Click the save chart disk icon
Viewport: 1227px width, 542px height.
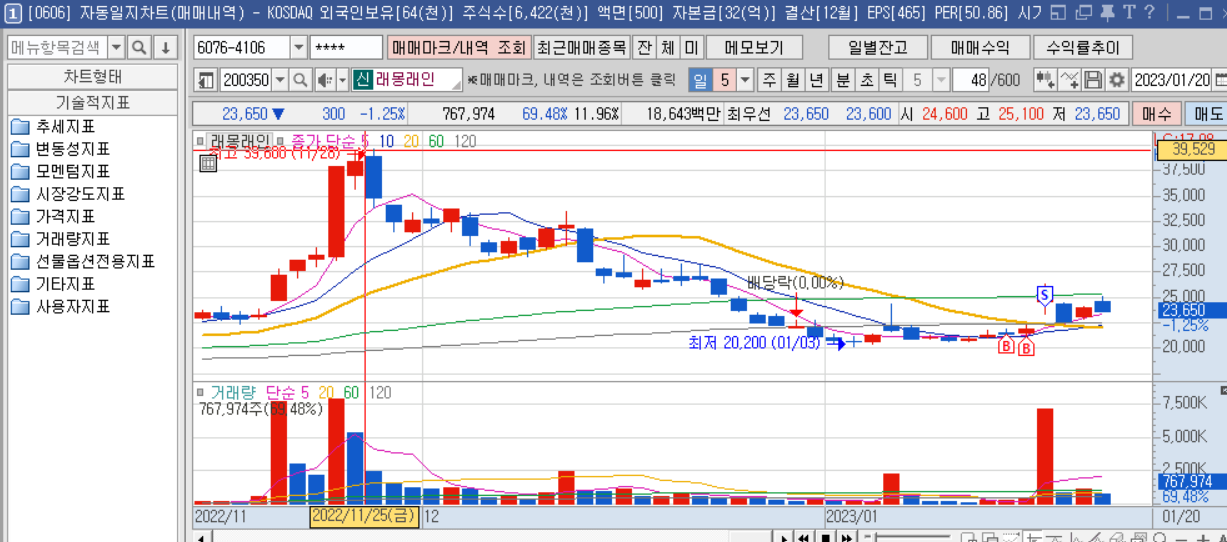coord(1093,80)
